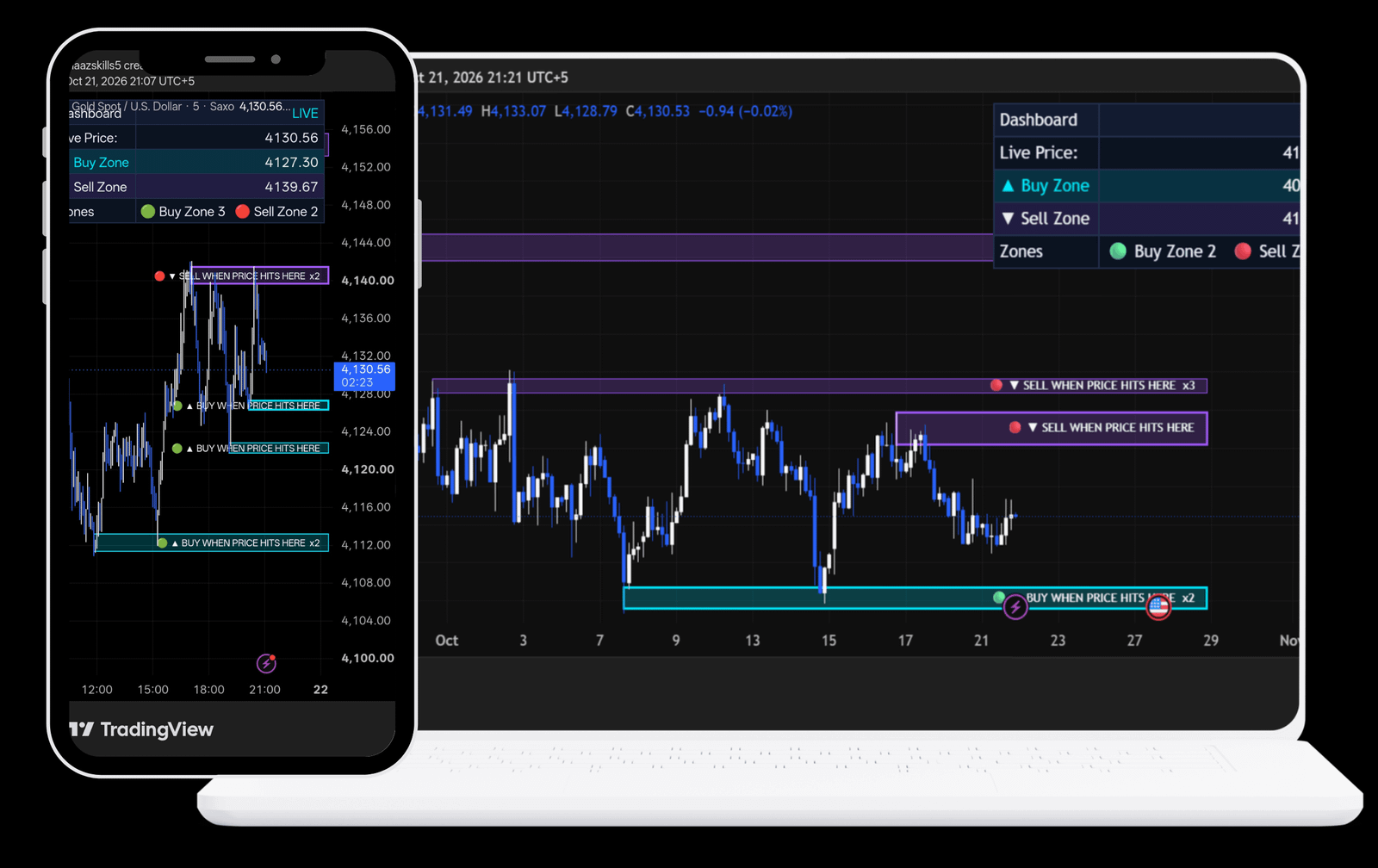The image size is (1378, 868).
Task: Click the TradingView logo on the phone
Action: (x=141, y=729)
